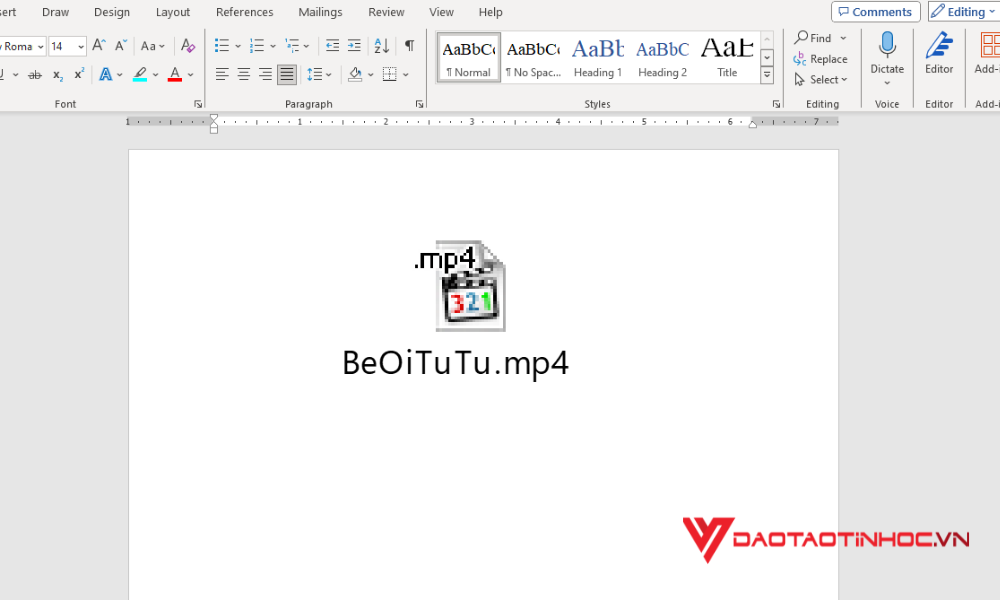The height and width of the screenshot is (600, 1000).
Task: Insert bulleted list
Action: 222,45
